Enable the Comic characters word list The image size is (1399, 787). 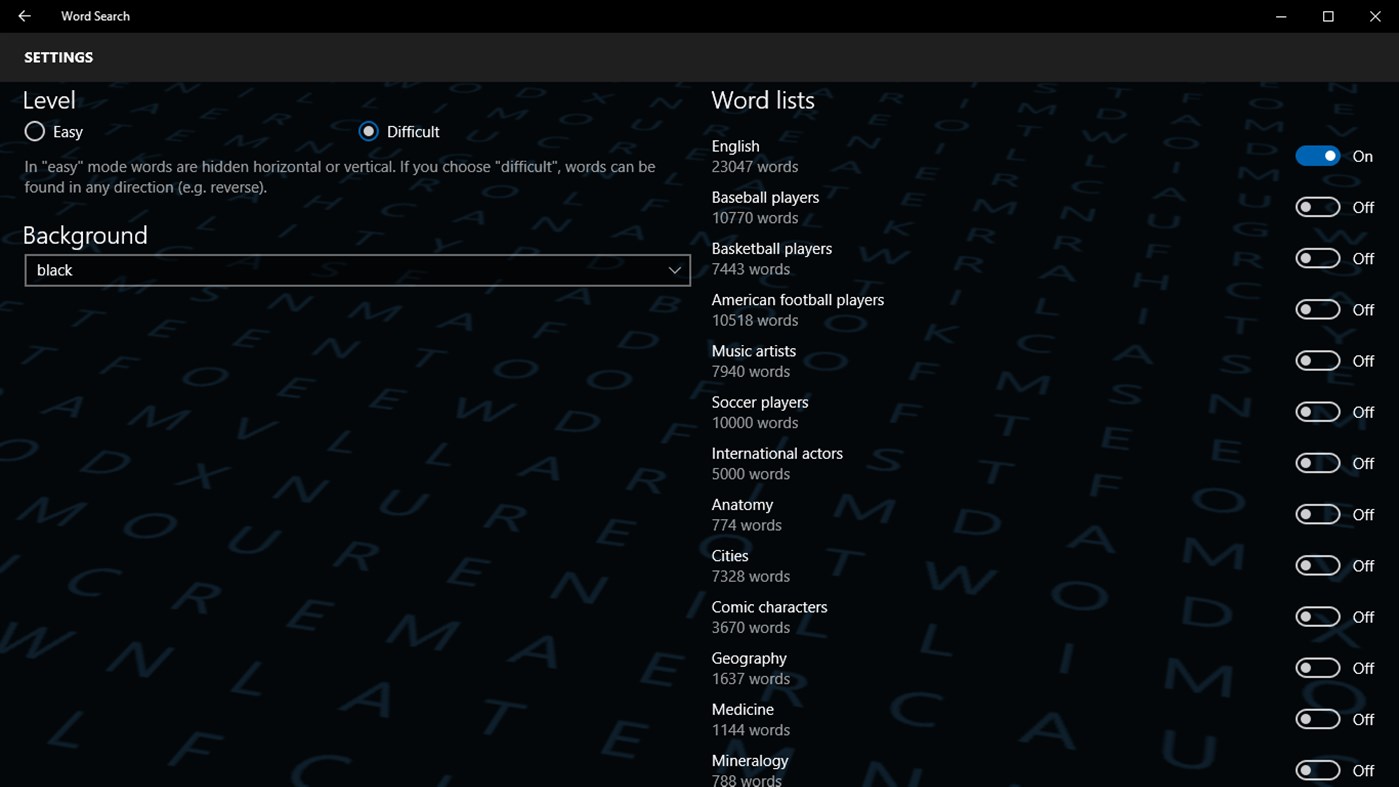[1317, 616]
